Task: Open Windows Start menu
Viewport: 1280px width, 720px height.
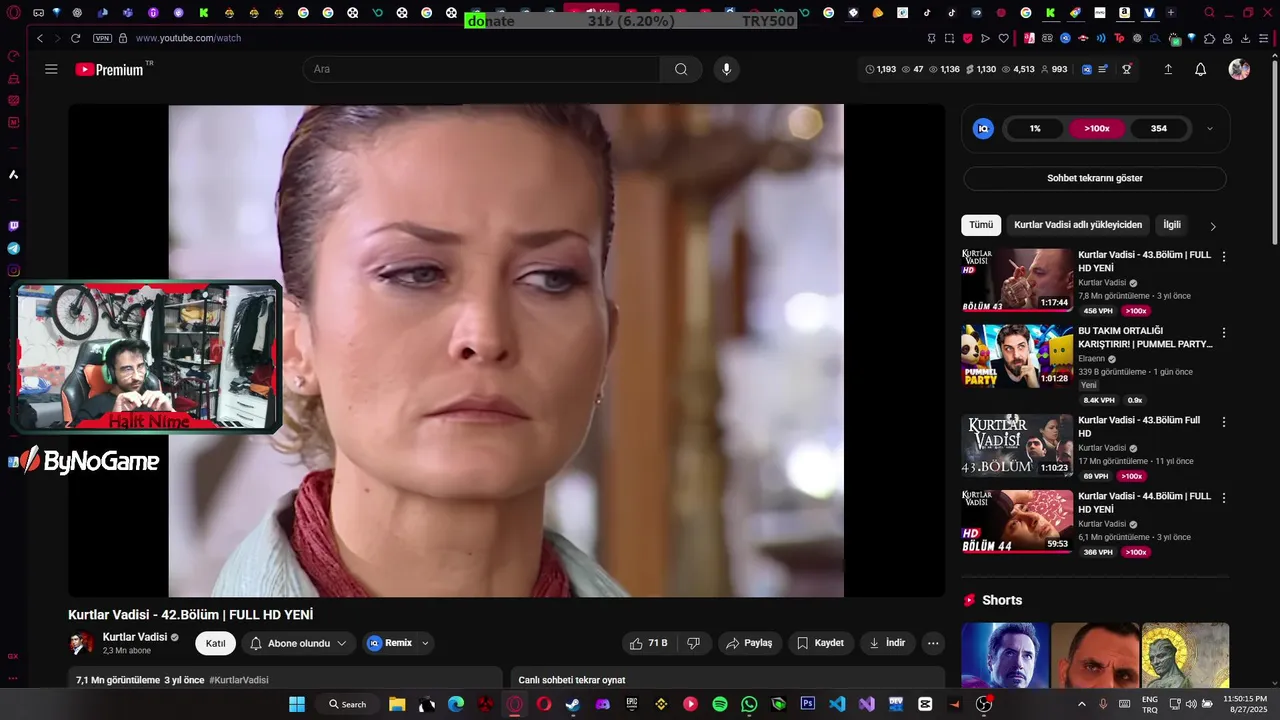Action: click(297, 704)
